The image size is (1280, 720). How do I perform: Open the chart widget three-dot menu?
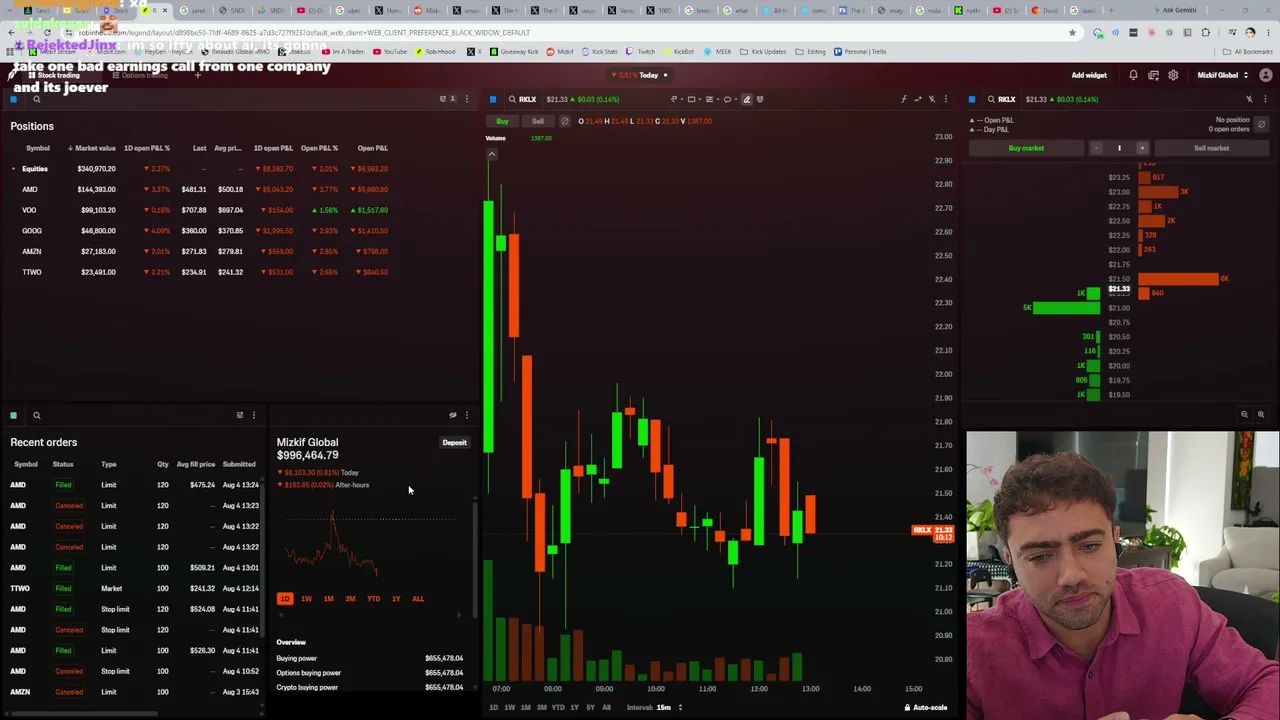tap(946, 99)
